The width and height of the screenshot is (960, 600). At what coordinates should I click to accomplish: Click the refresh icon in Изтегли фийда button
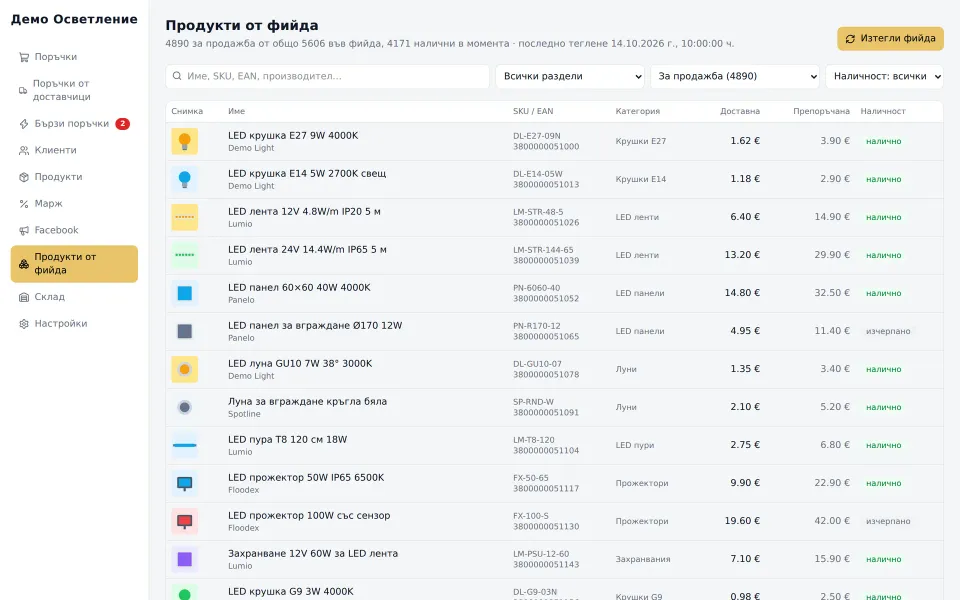[850, 39]
